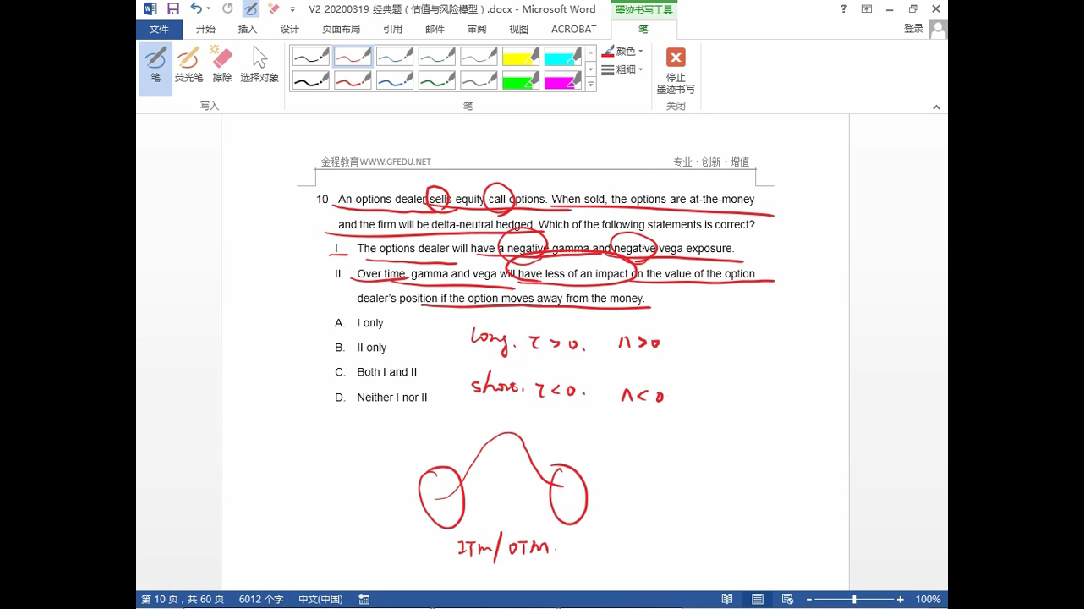The height and width of the screenshot is (609, 1084).
Task: Click the Word application icon
Action: [149, 9]
